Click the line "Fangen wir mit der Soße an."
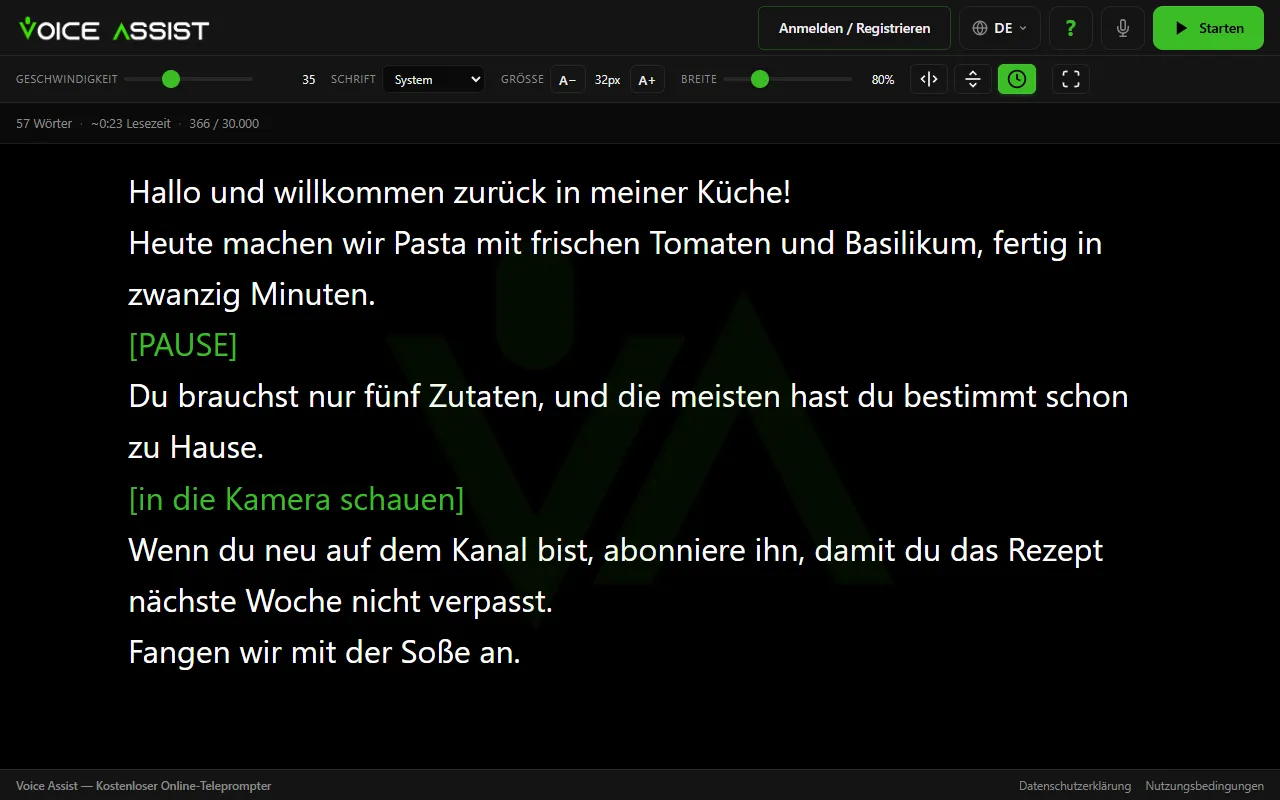1280x800 pixels. [325, 653]
